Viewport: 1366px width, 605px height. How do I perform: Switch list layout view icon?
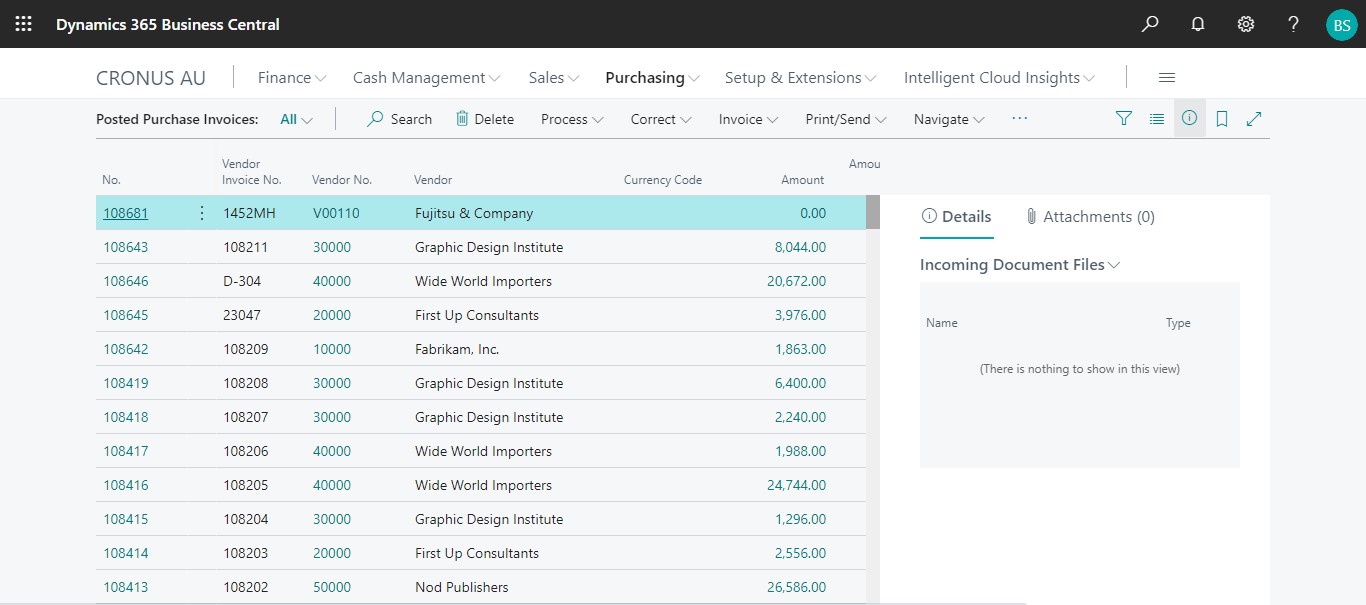pyautogui.click(x=1157, y=119)
